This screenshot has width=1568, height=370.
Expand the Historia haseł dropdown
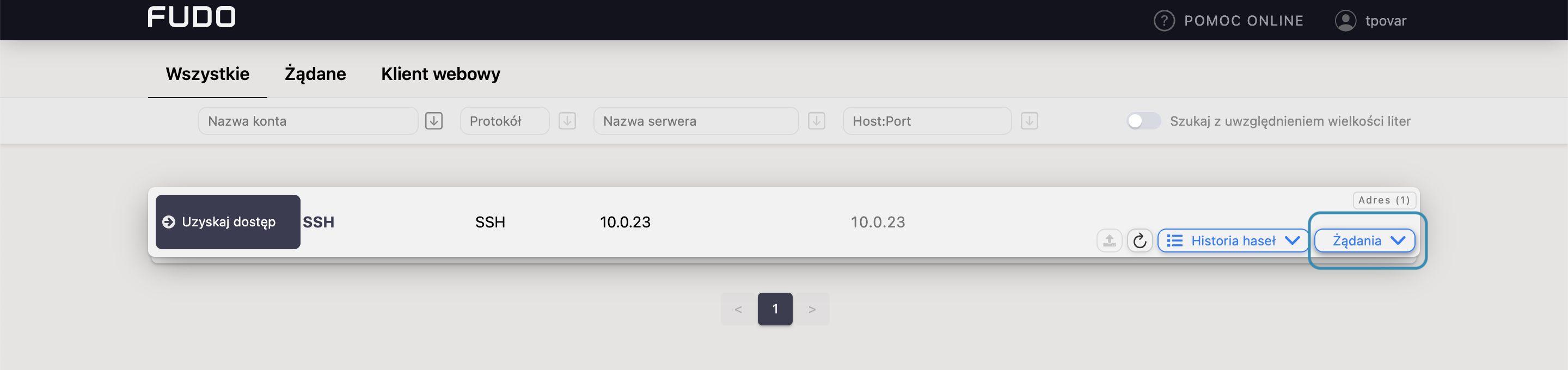(1233, 241)
